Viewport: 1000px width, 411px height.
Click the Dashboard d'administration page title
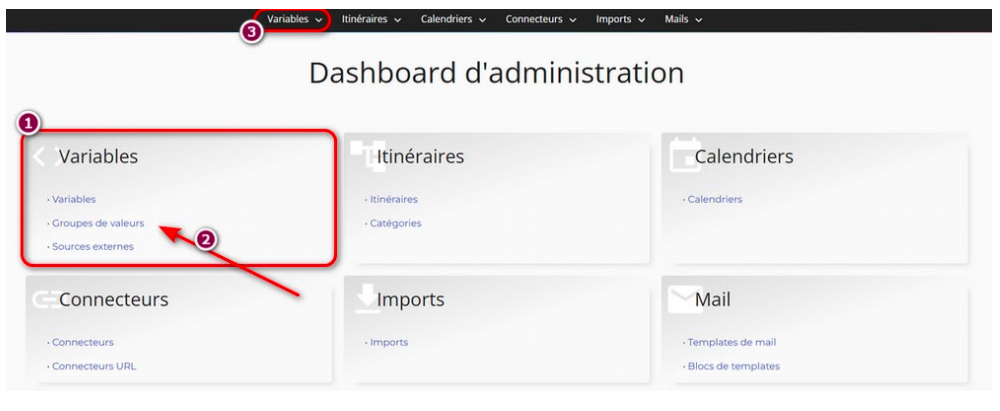[496, 73]
